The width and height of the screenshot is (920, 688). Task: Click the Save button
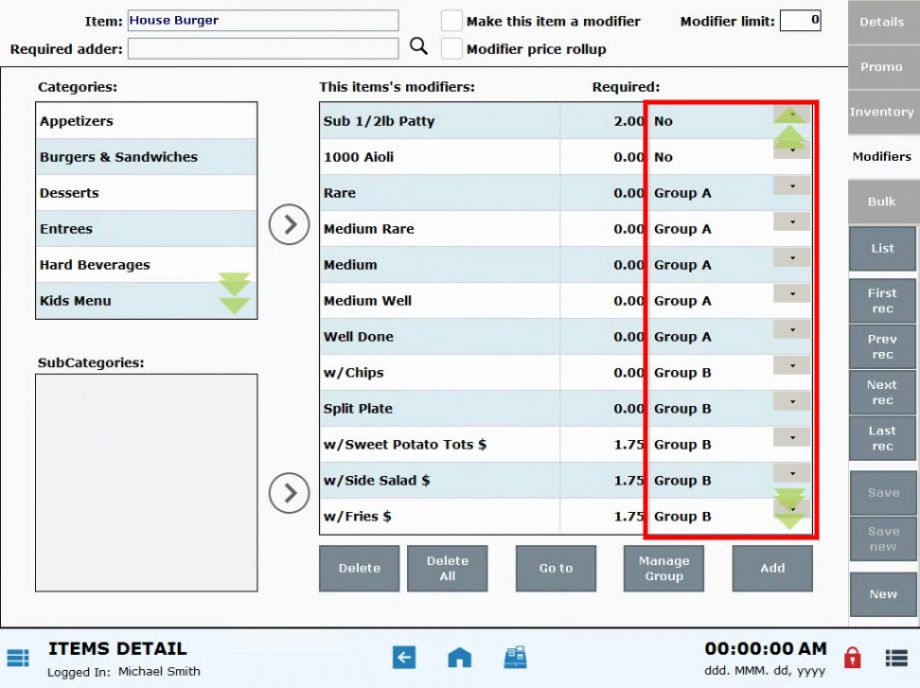coord(883,493)
